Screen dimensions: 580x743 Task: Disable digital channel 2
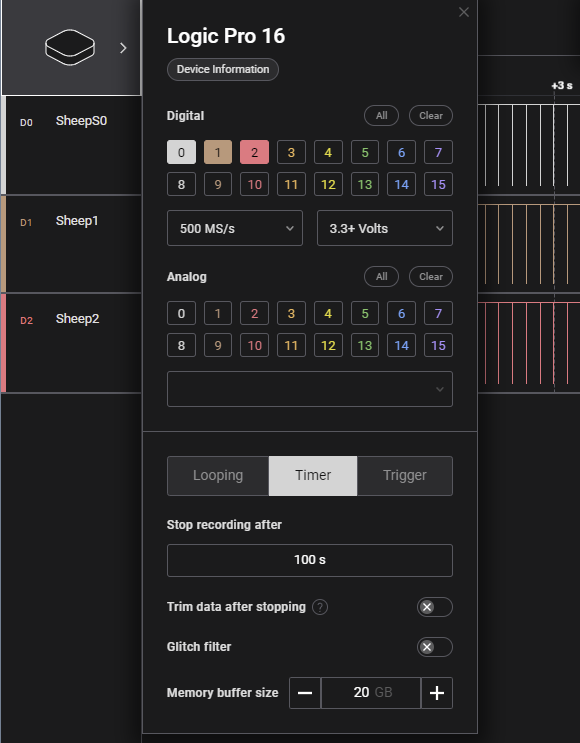click(x=254, y=152)
